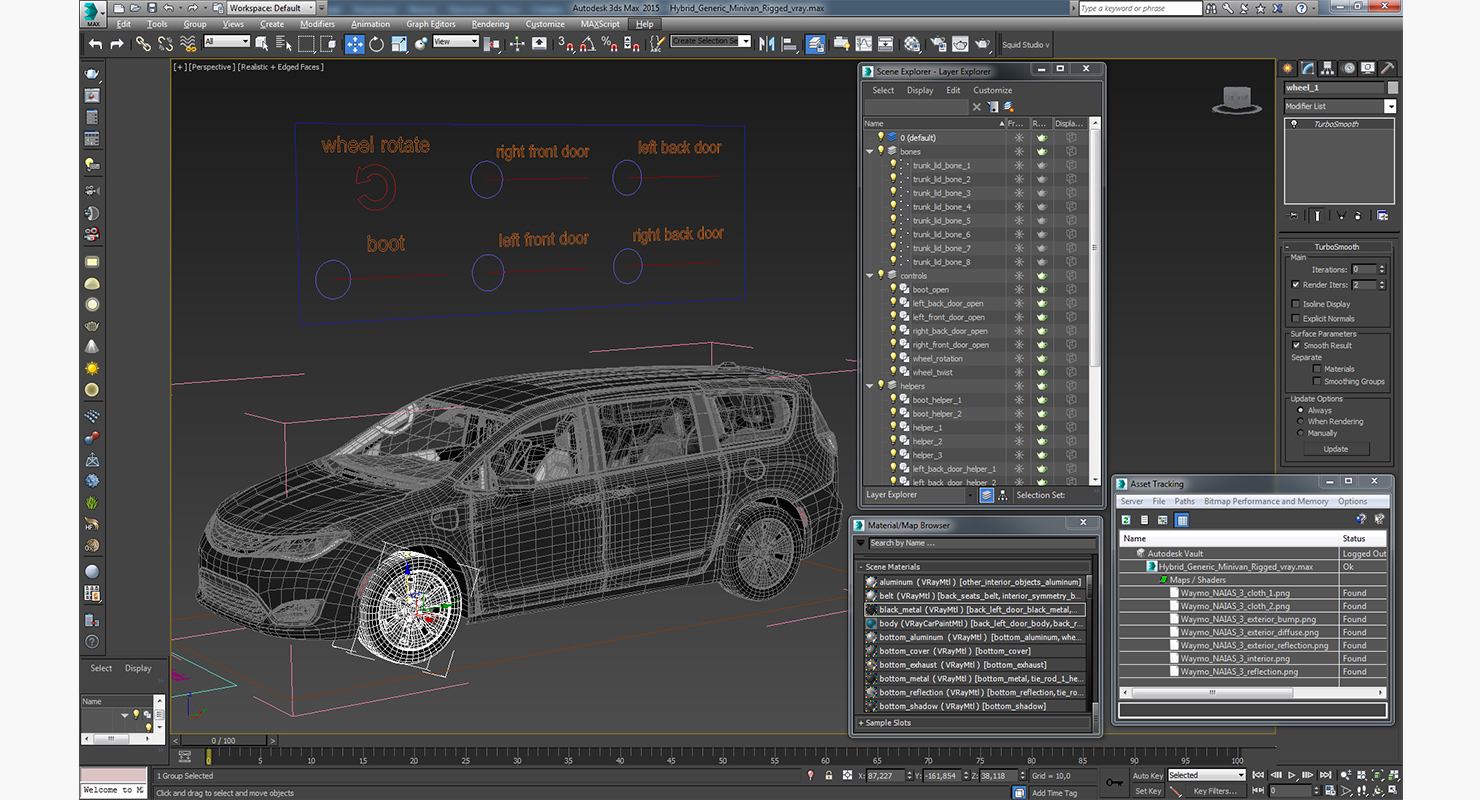Activate the Select and Link tool
Screen dimensions: 1480x800
pos(143,44)
